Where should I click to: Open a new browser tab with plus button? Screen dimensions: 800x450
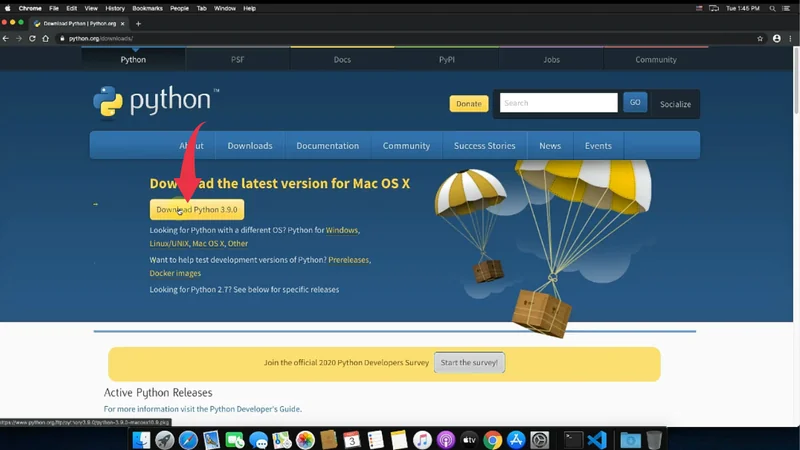click(x=138, y=23)
